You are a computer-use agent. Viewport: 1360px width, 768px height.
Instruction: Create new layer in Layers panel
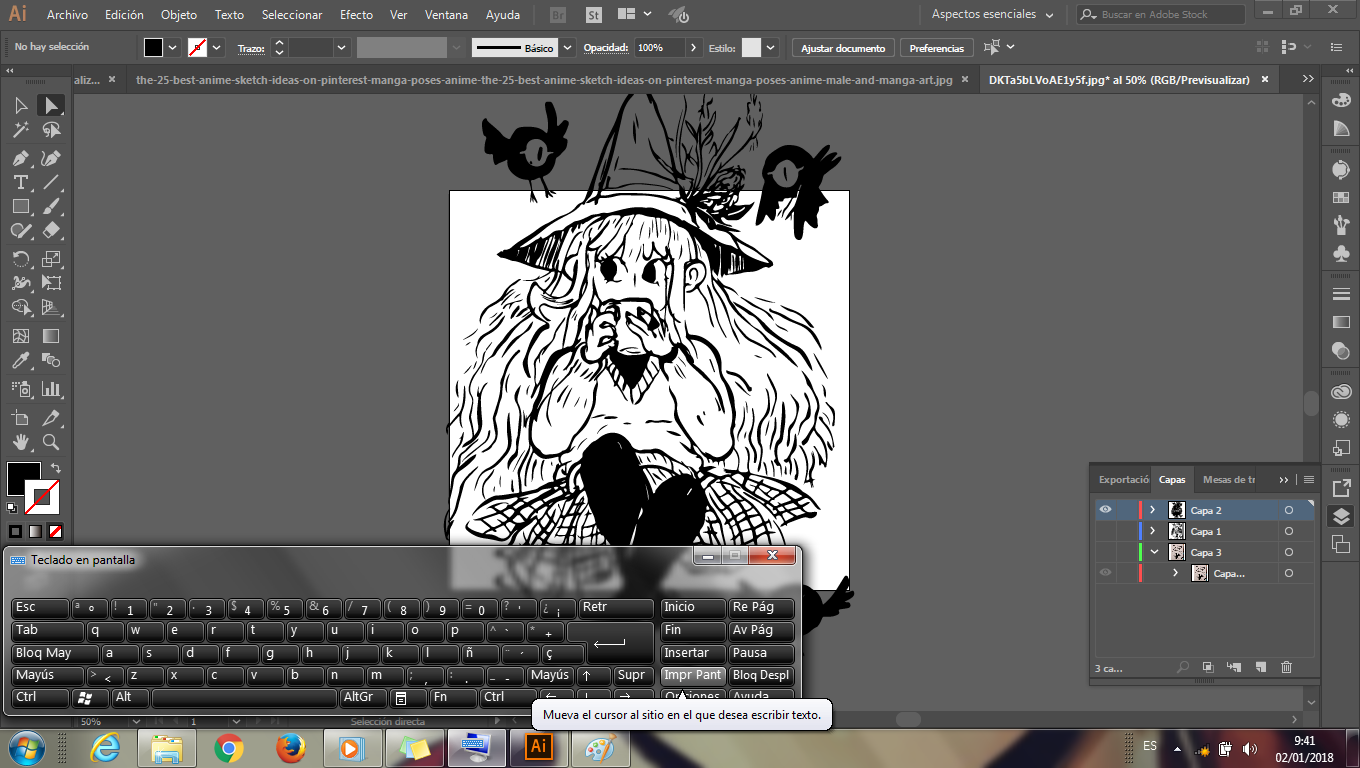click(1260, 667)
